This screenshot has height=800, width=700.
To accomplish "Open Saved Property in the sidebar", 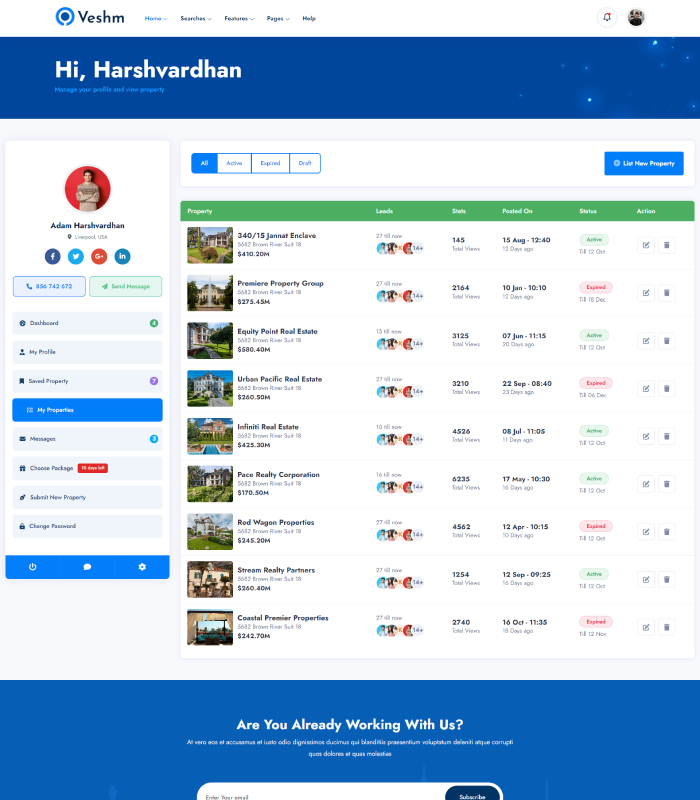I will coord(87,381).
